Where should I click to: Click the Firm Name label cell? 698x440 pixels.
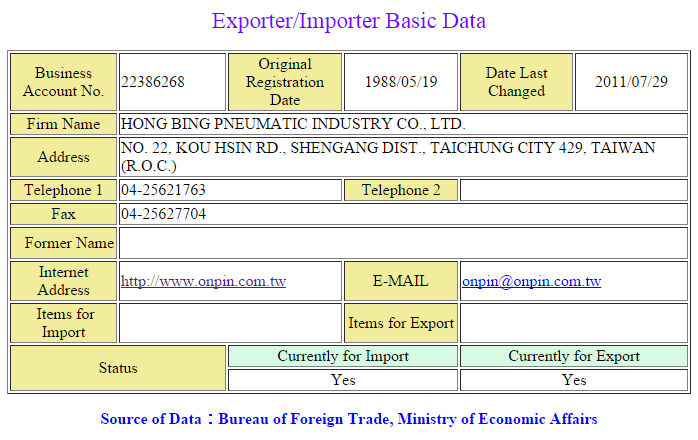click(x=63, y=124)
